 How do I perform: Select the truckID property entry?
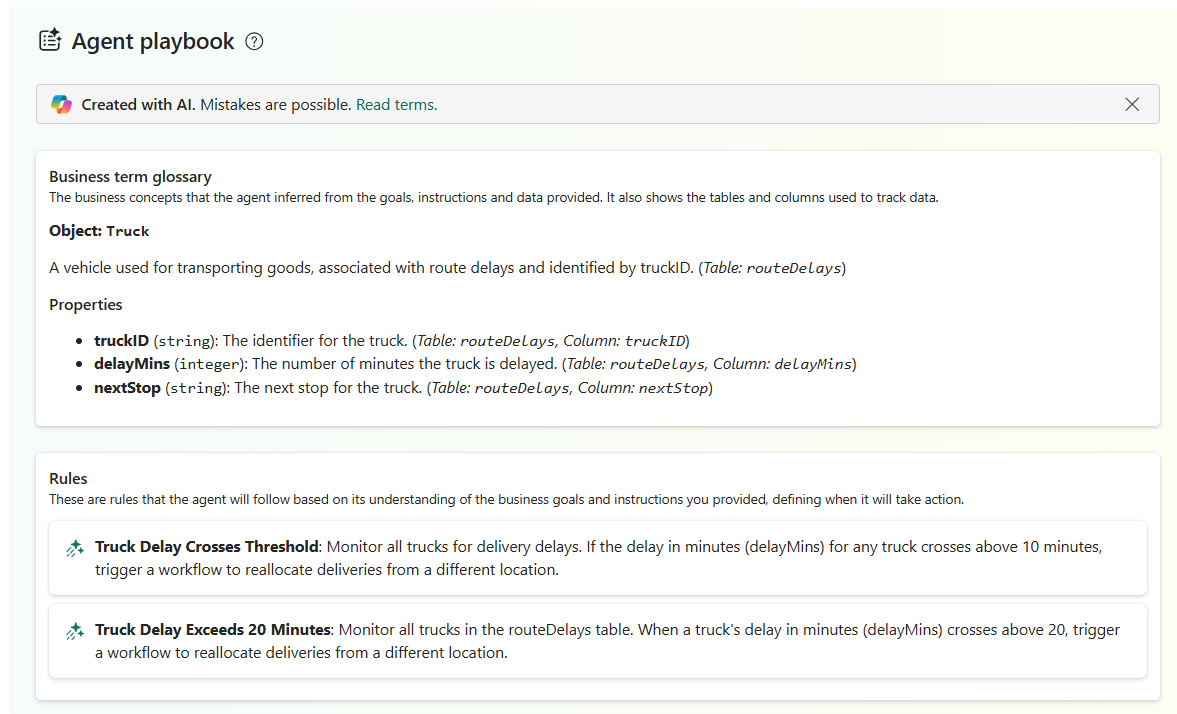(389, 340)
